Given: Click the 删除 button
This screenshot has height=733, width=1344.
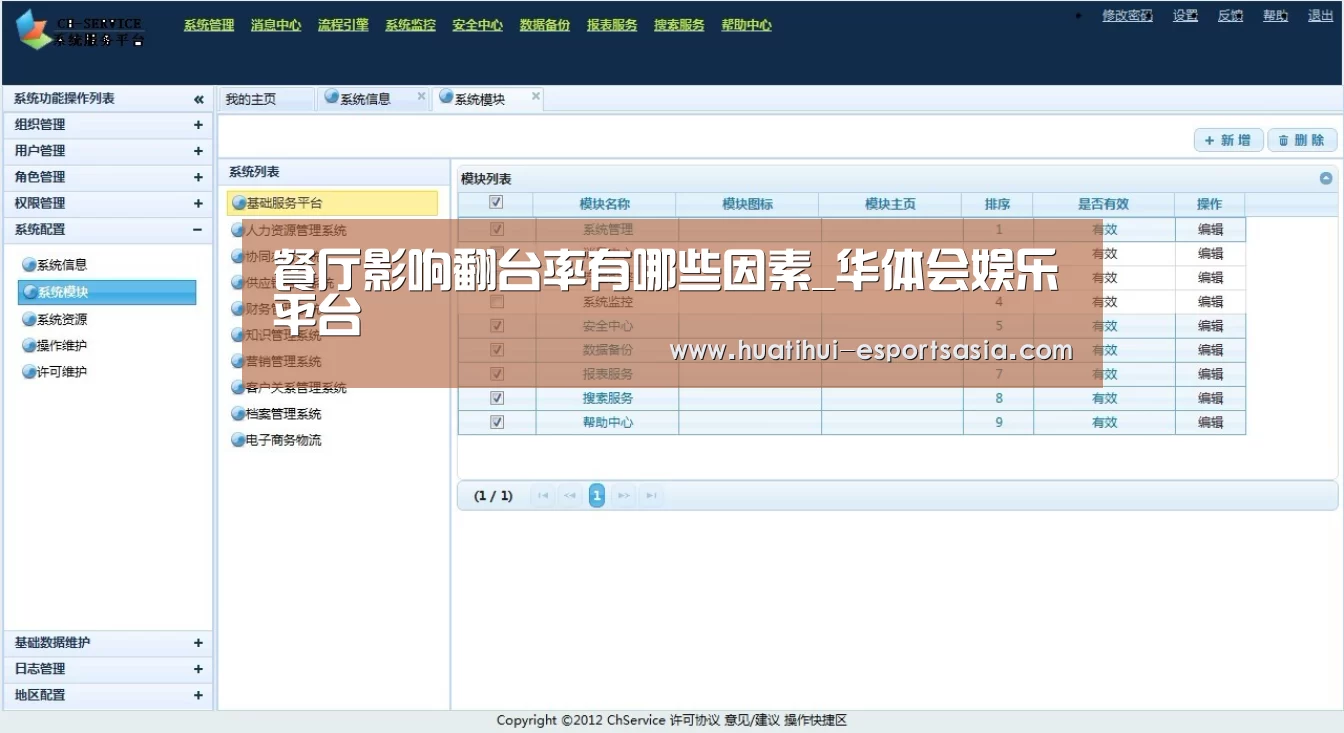Looking at the screenshot, I should coord(1303,140).
